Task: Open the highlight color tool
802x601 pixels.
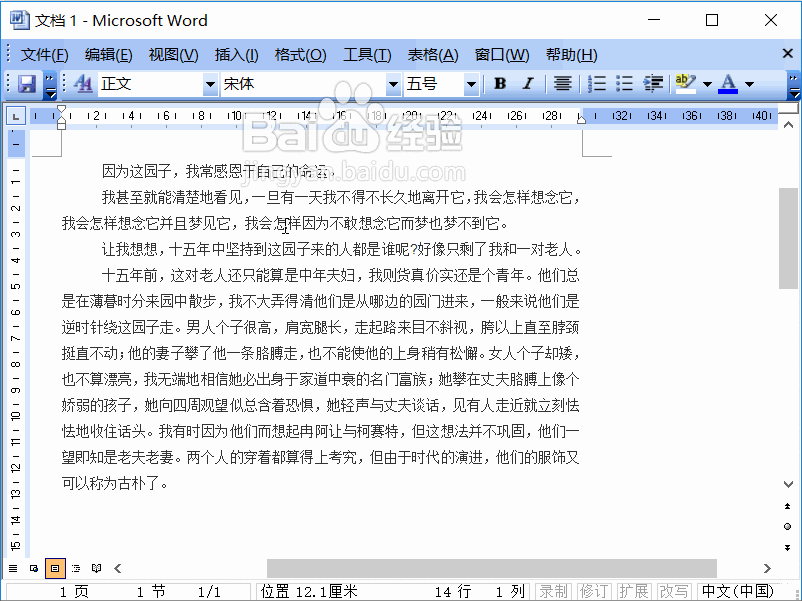Action: point(685,84)
